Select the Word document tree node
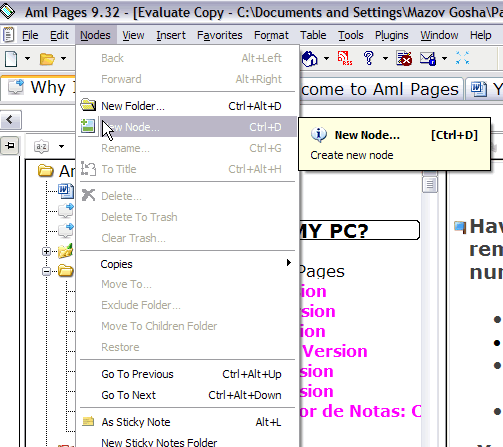The image size is (503, 447). (x=66, y=191)
